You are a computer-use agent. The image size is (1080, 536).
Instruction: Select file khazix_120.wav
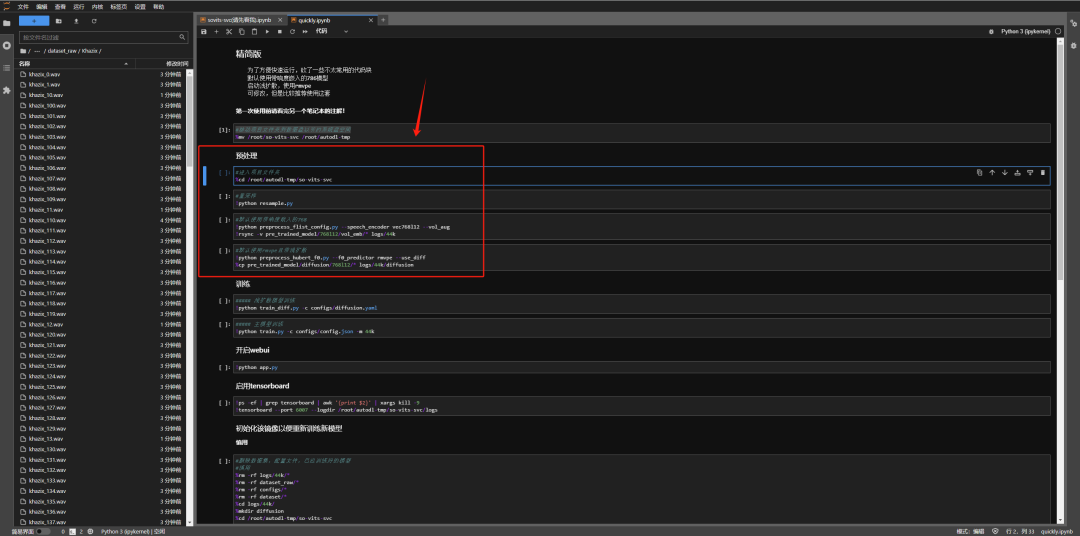pos(101,334)
